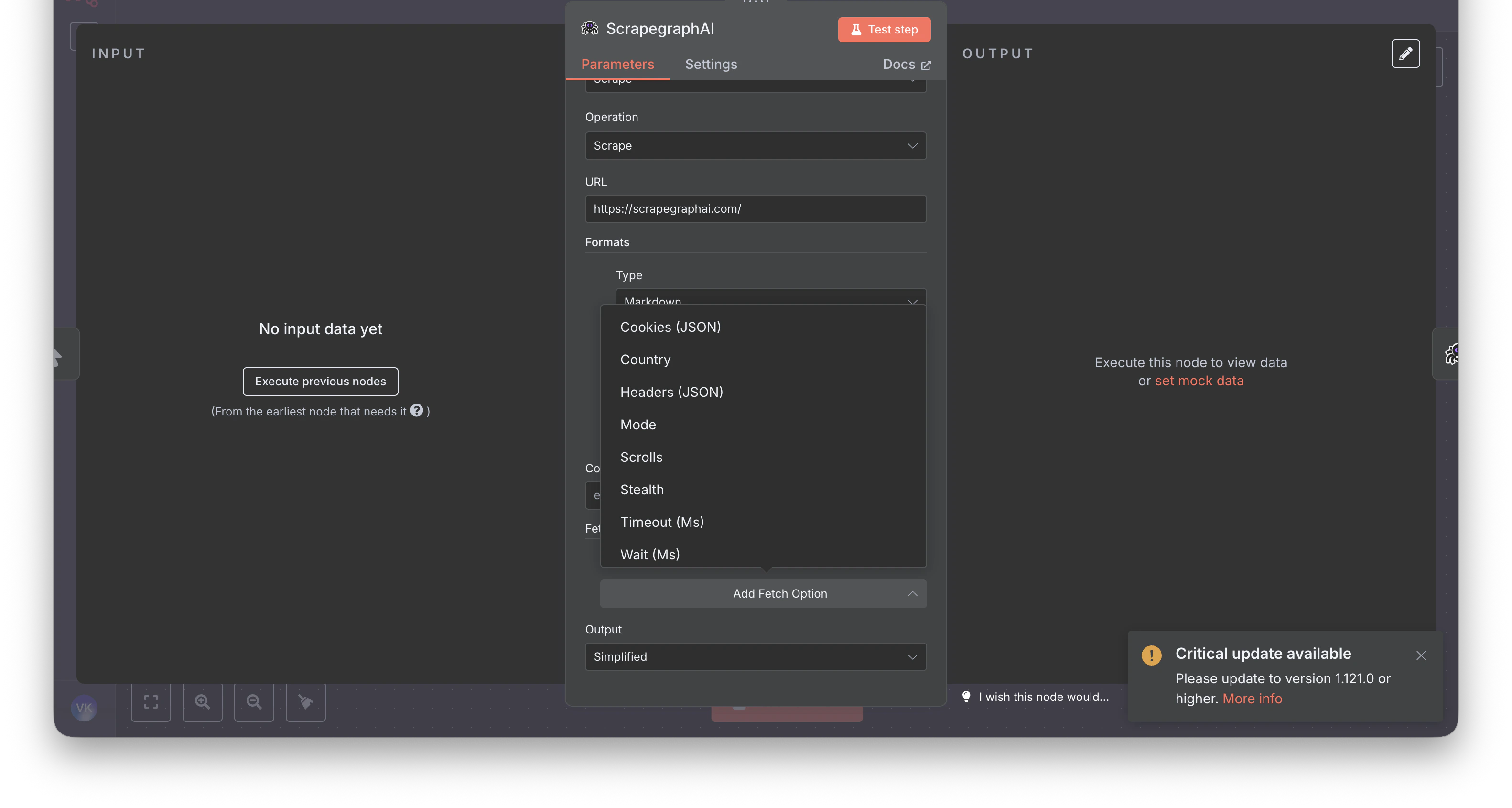Click Execute previous nodes button
This screenshot has width=1512, height=808.
[321, 381]
